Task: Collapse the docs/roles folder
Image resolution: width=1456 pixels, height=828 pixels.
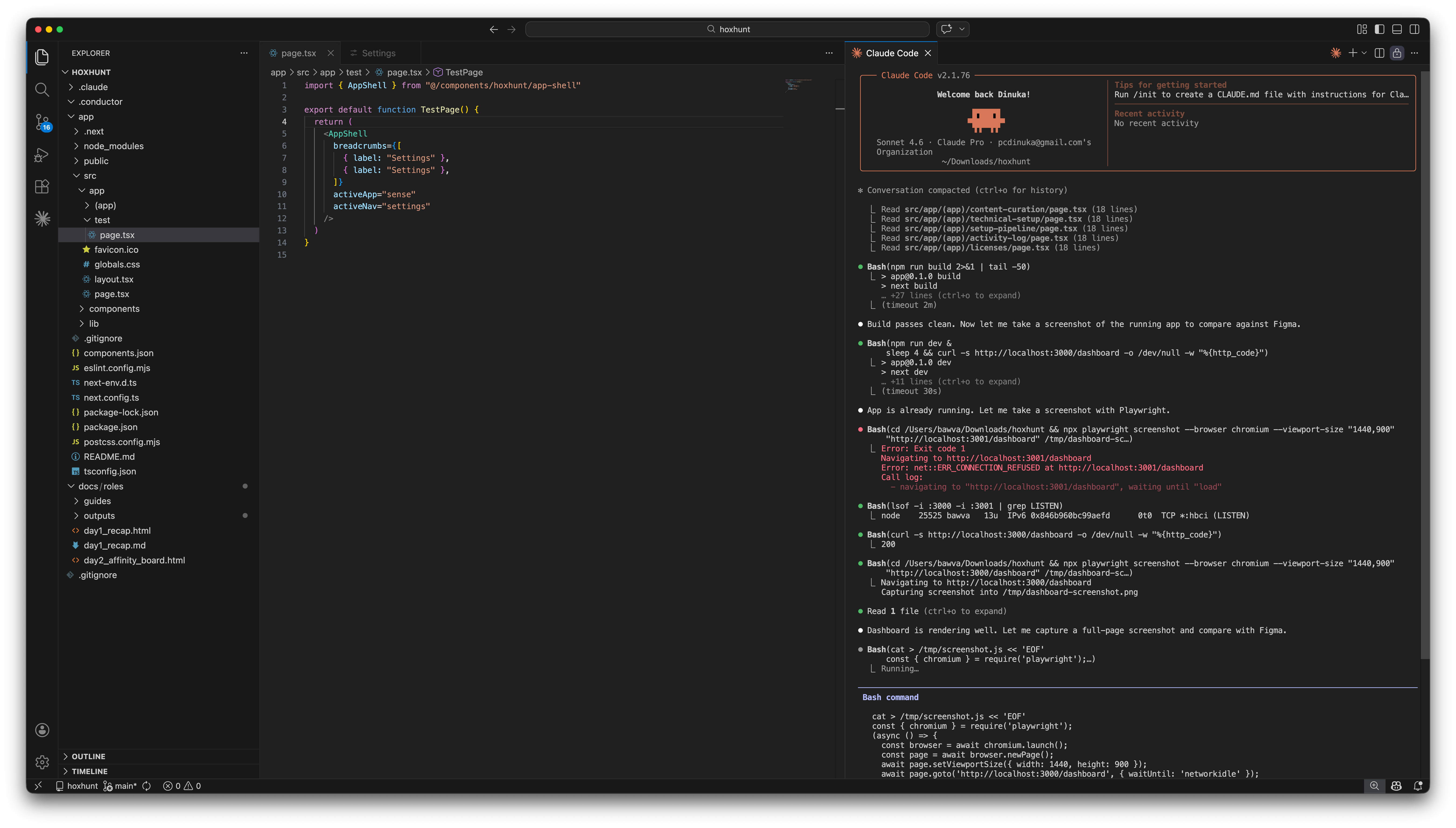Action: [101, 486]
